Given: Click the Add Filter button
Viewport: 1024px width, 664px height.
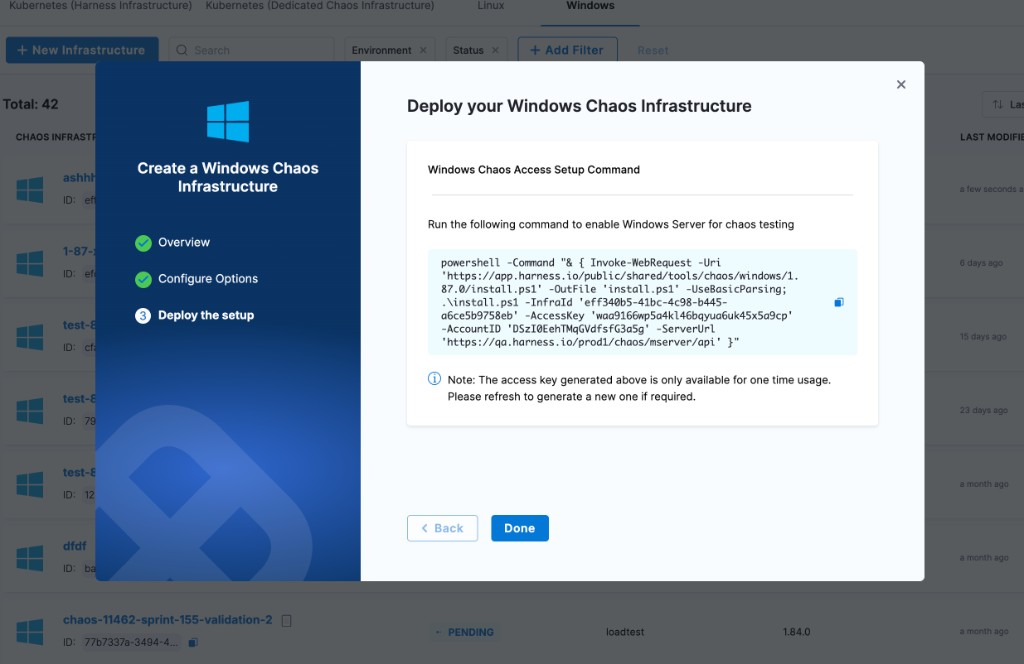Looking at the screenshot, I should pyautogui.click(x=568, y=50).
